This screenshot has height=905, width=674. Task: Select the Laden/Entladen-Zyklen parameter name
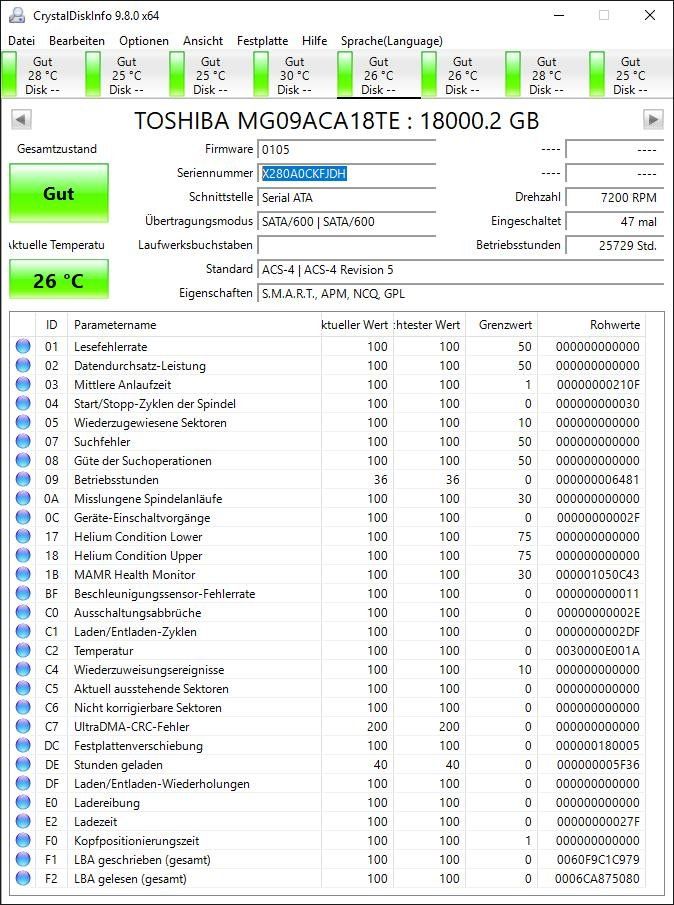pos(135,632)
